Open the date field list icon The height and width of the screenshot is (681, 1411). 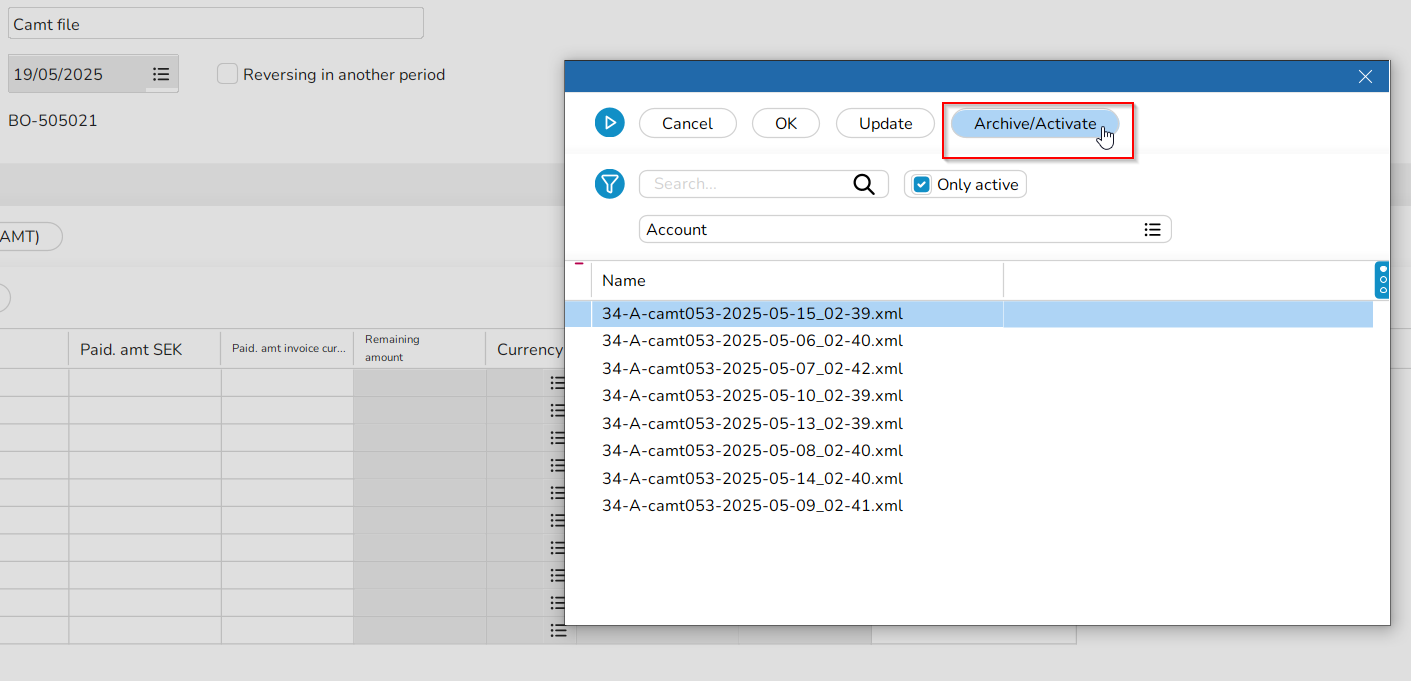pos(161,74)
